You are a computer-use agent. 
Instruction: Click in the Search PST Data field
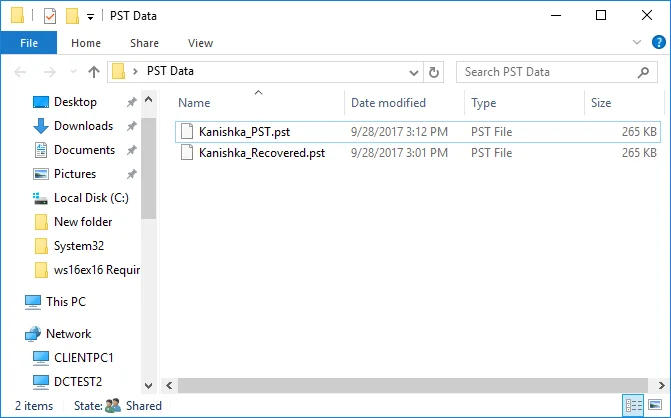[x=548, y=72]
